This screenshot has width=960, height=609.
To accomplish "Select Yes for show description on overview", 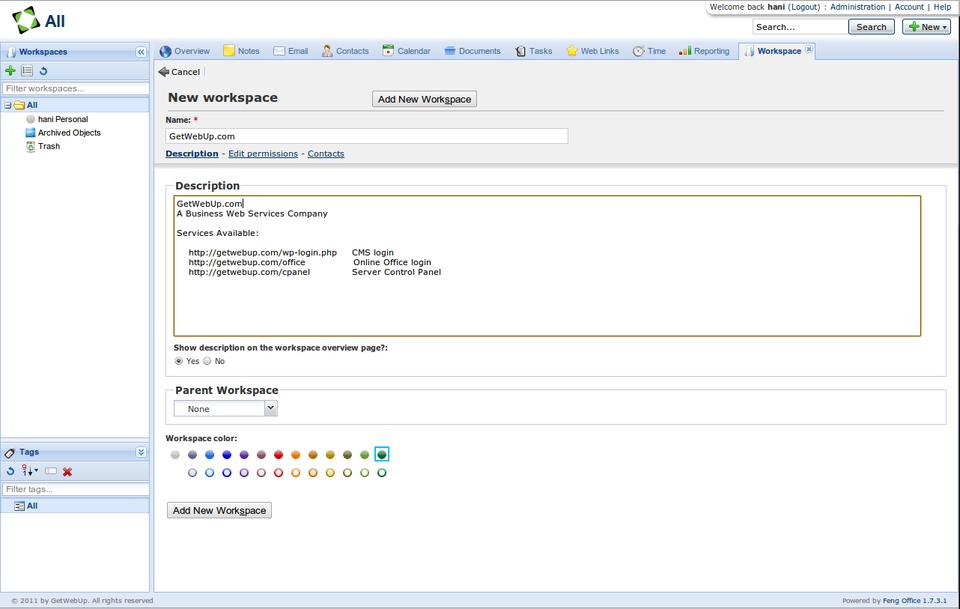I will pyautogui.click(x=179, y=361).
